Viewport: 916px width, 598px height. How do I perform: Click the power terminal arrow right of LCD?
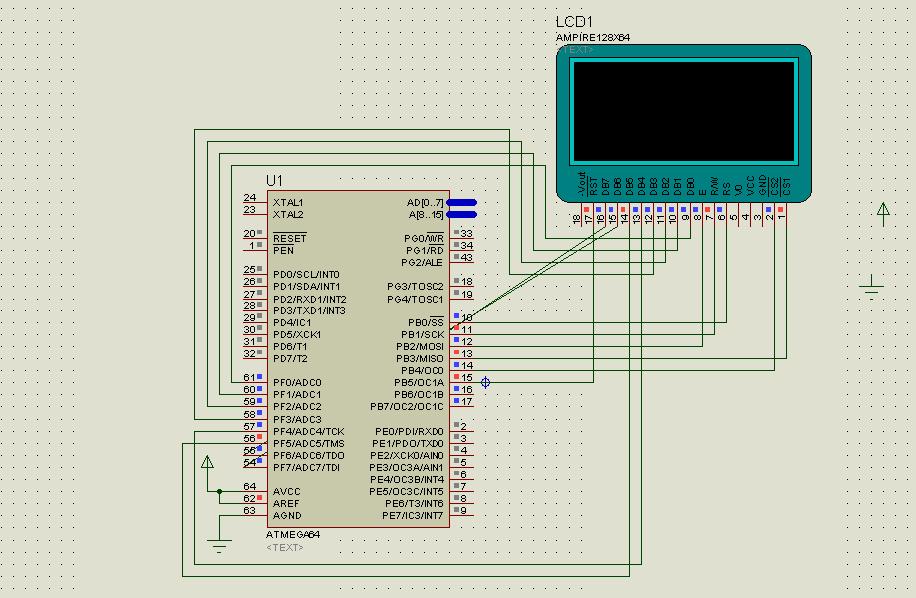coord(883,214)
